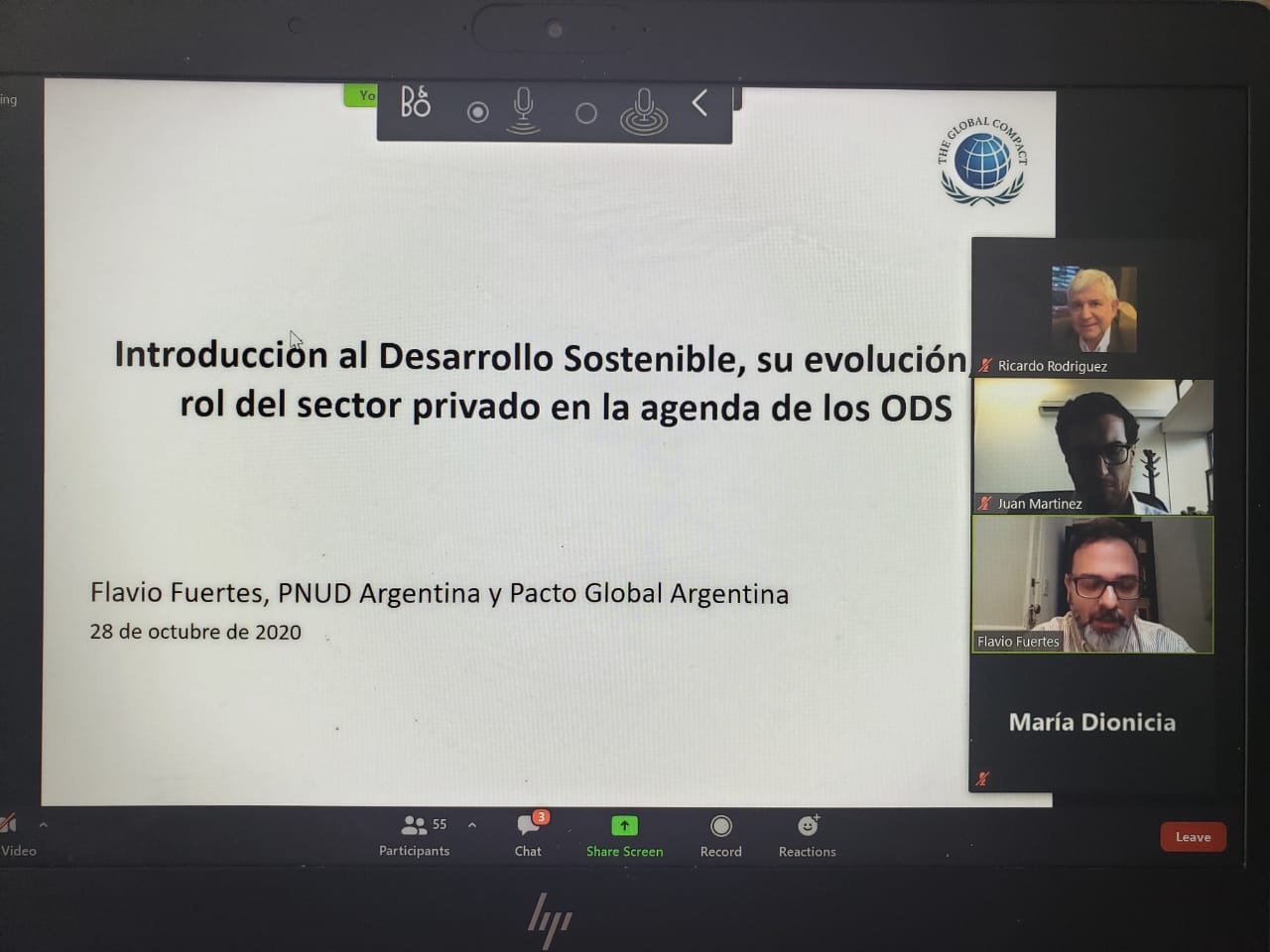Click muted mic icon beside Juan Martinez
The width and height of the screenshot is (1270, 952).
[985, 503]
